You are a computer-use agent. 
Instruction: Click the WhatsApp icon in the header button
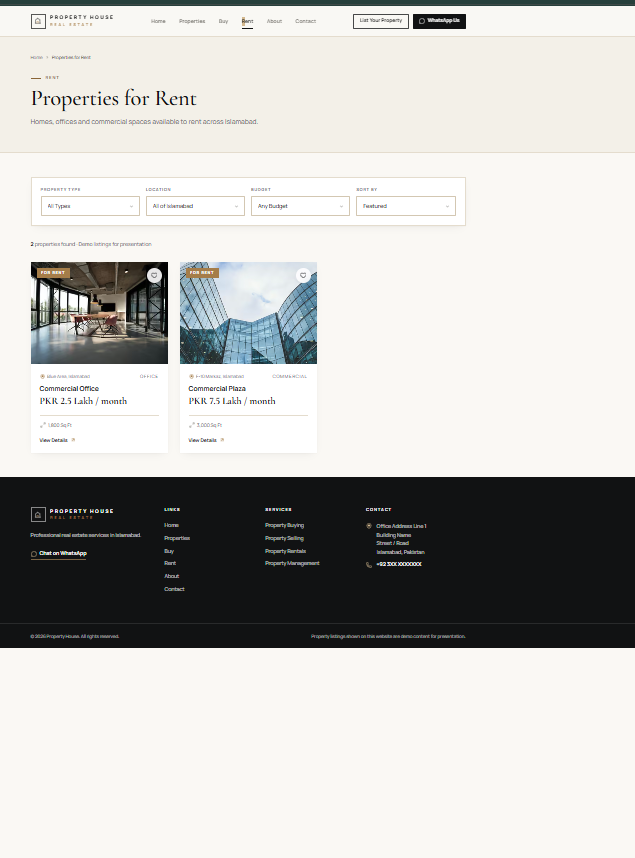tap(422, 21)
